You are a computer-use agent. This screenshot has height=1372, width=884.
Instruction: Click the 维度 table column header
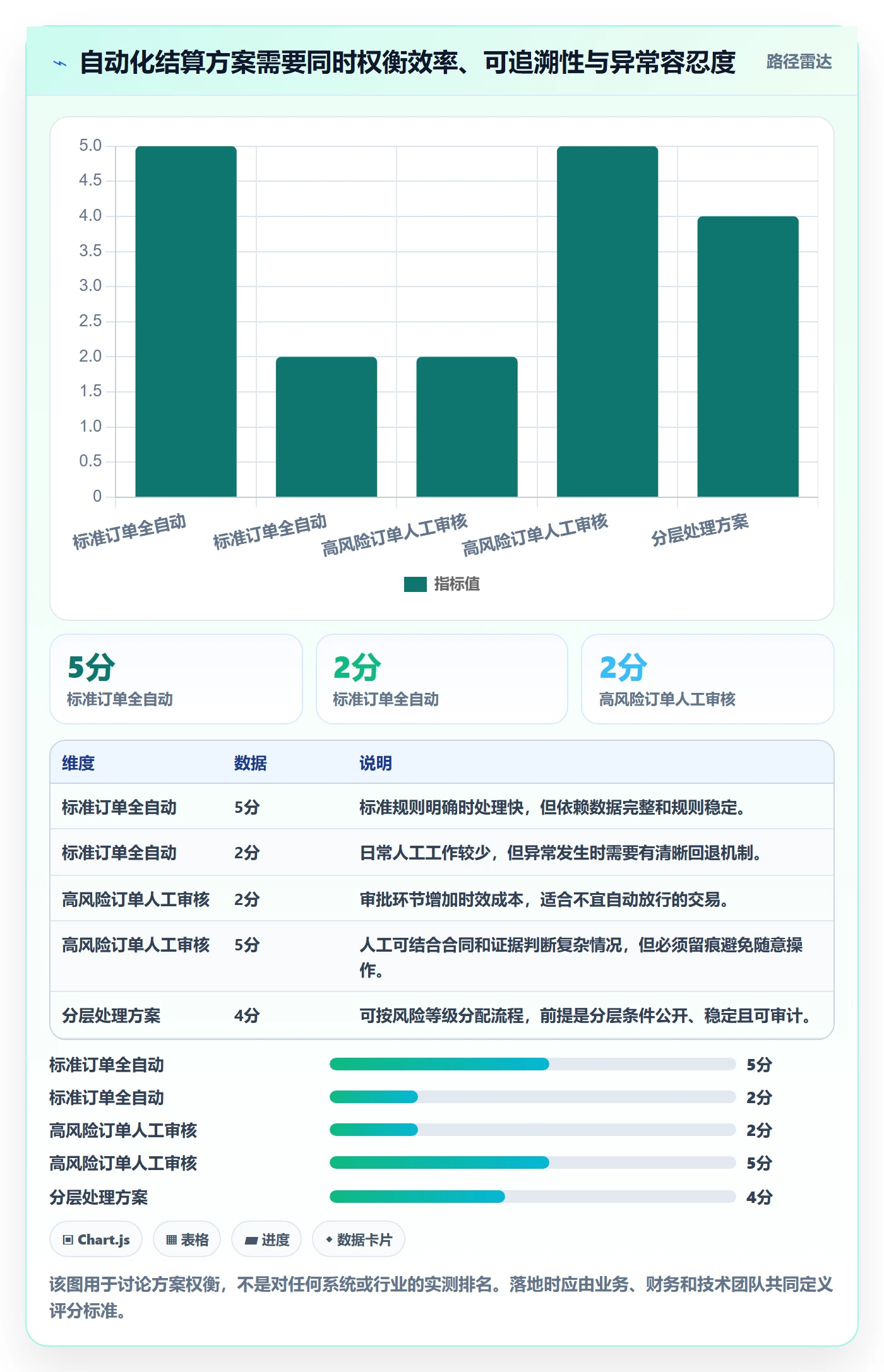78,763
